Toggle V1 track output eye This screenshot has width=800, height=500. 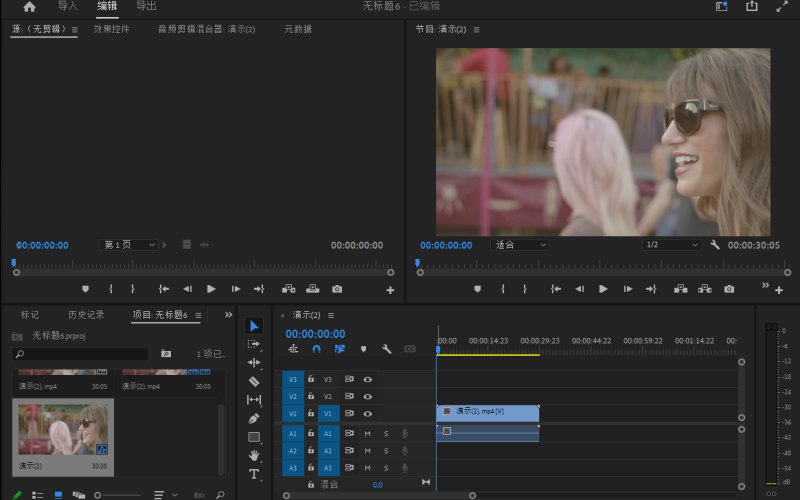click(x=367, y=414)
